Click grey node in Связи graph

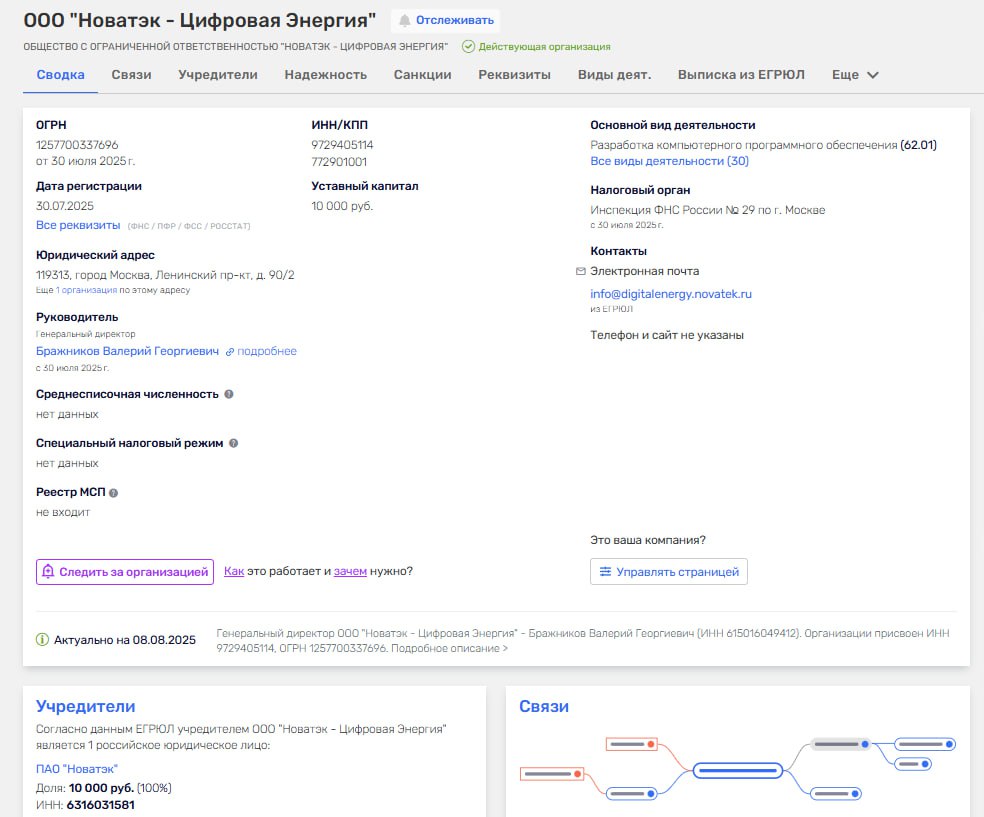click(x=840, y=744)
